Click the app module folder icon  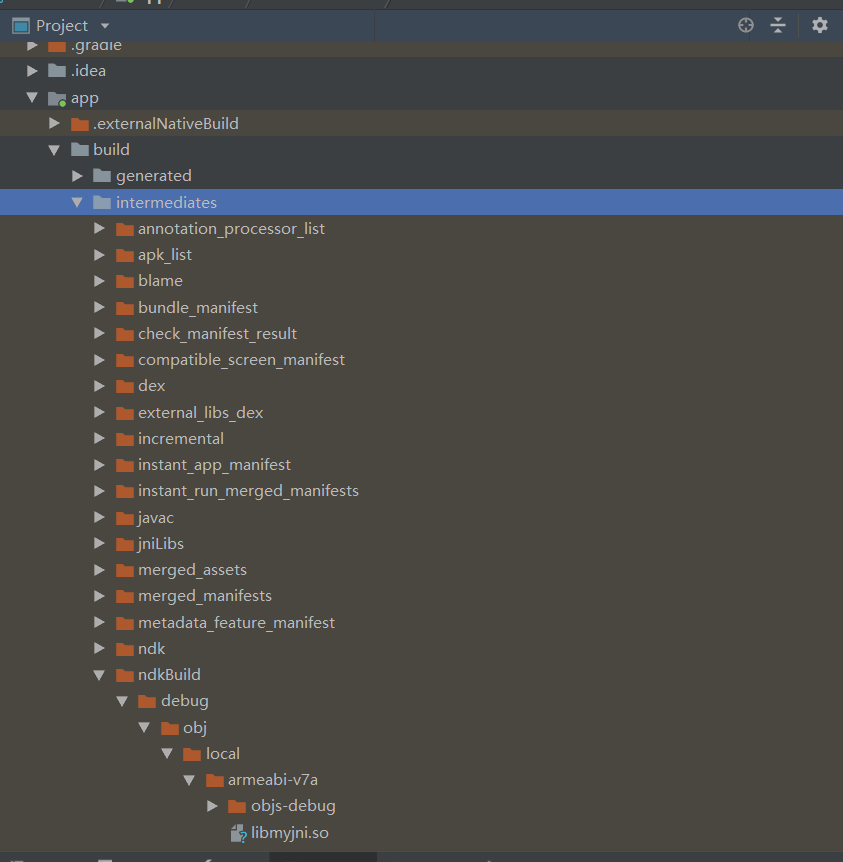pos(57,98)
